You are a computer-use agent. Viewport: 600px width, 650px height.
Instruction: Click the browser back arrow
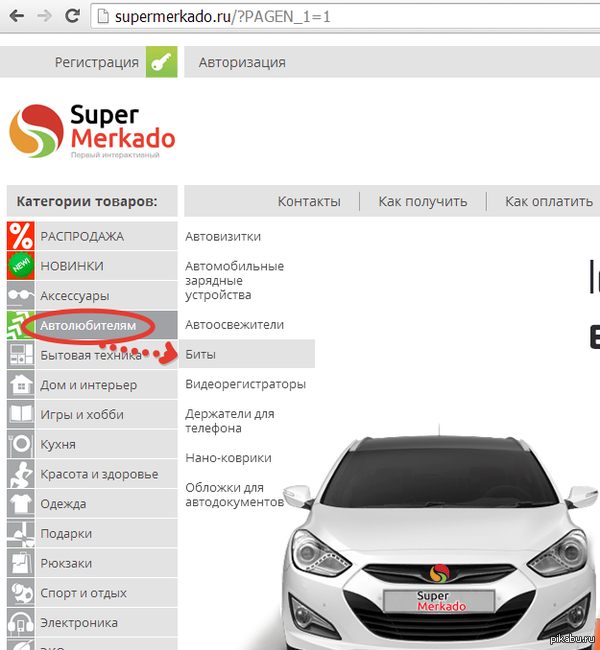(14, 16)
